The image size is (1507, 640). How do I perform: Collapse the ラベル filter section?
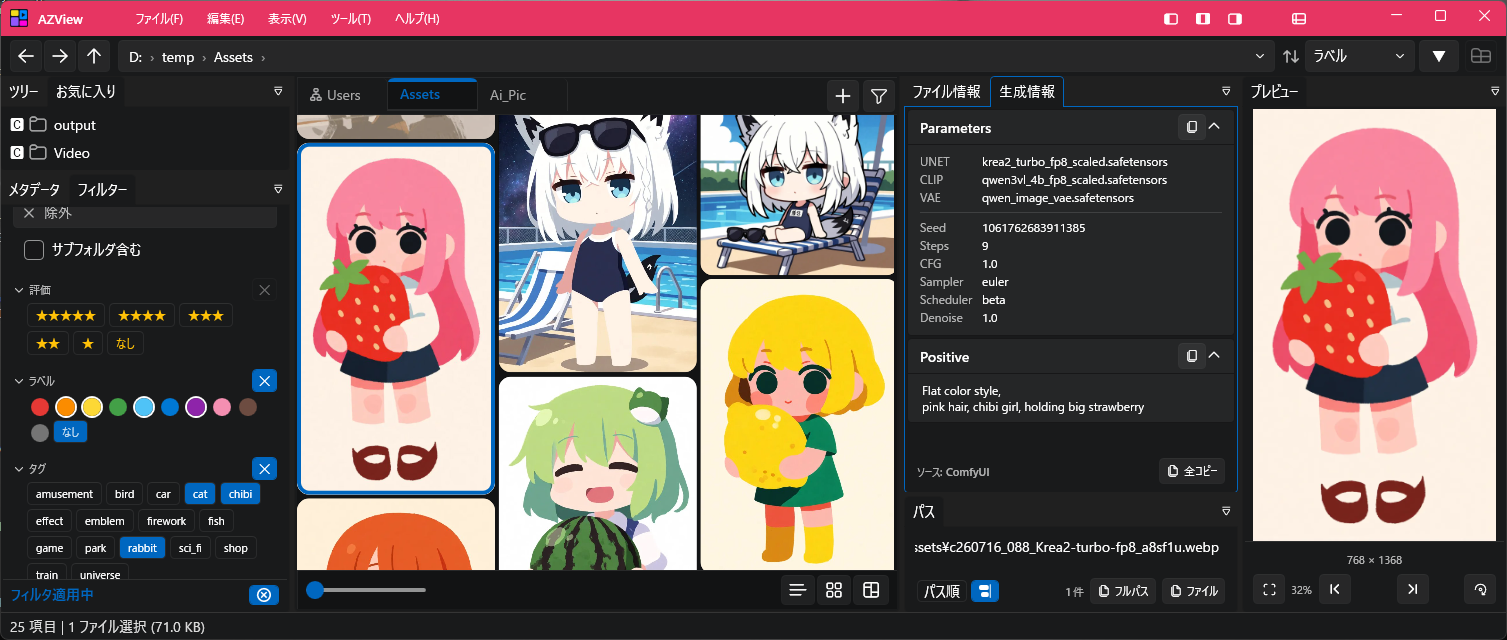click(x=18, y=381)
